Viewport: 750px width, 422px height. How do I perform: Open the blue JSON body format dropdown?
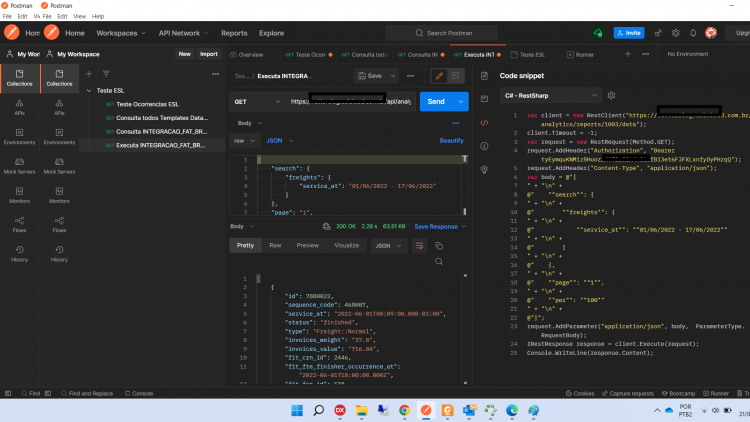[280, 141]
